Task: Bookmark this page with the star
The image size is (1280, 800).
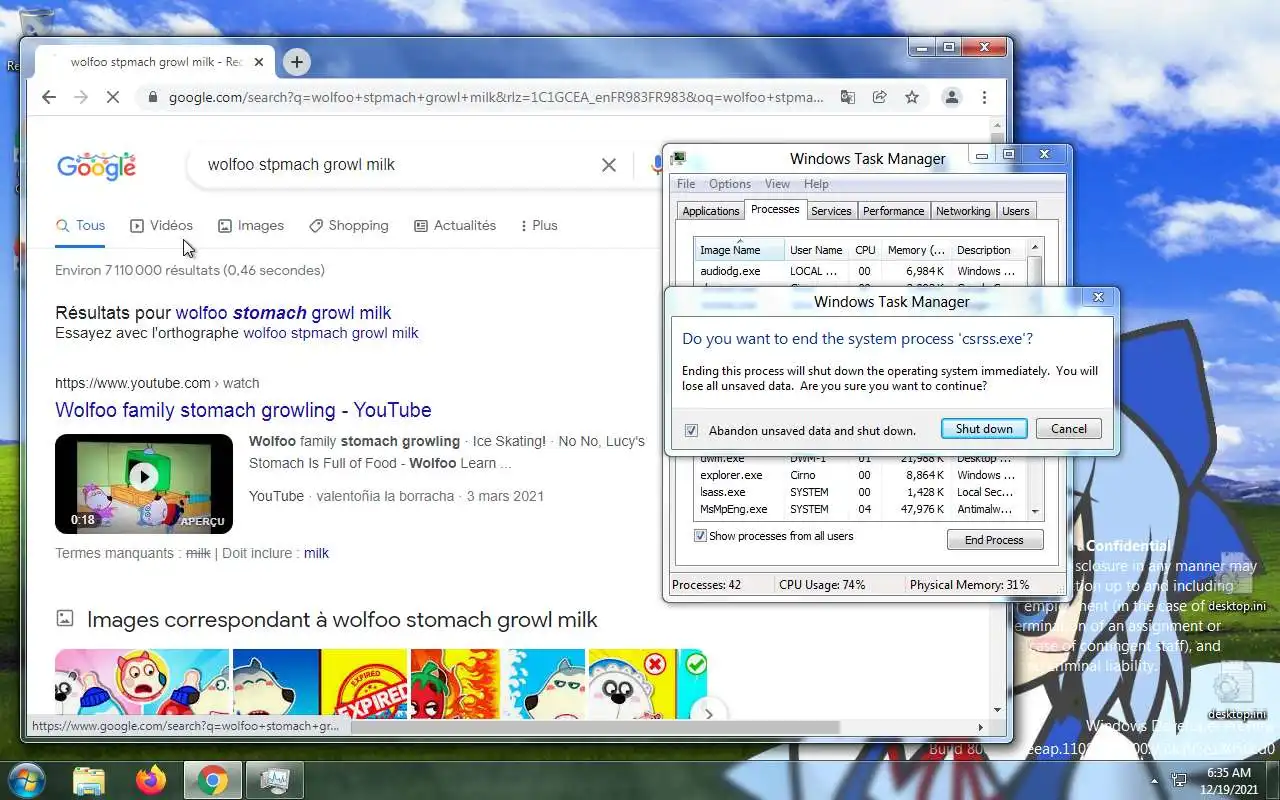Action: (x=912, y=97)
